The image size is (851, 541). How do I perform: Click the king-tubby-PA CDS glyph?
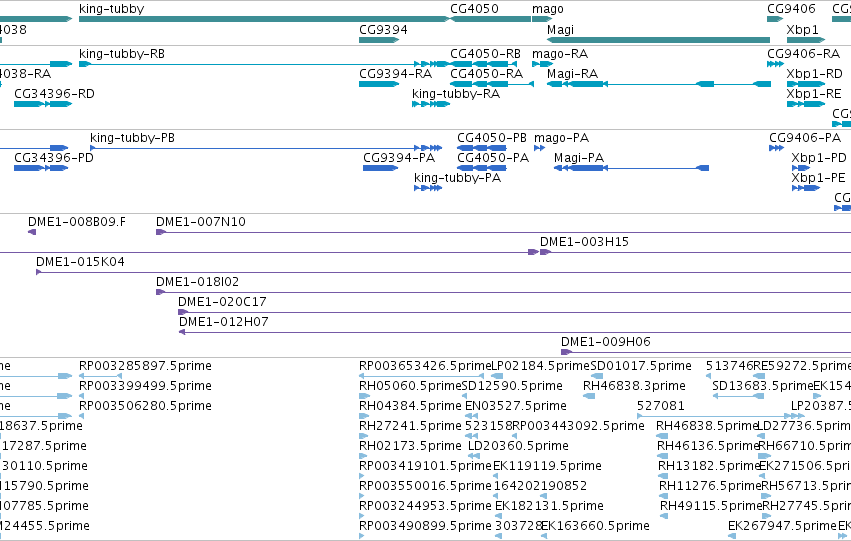[x=428, y=188]
